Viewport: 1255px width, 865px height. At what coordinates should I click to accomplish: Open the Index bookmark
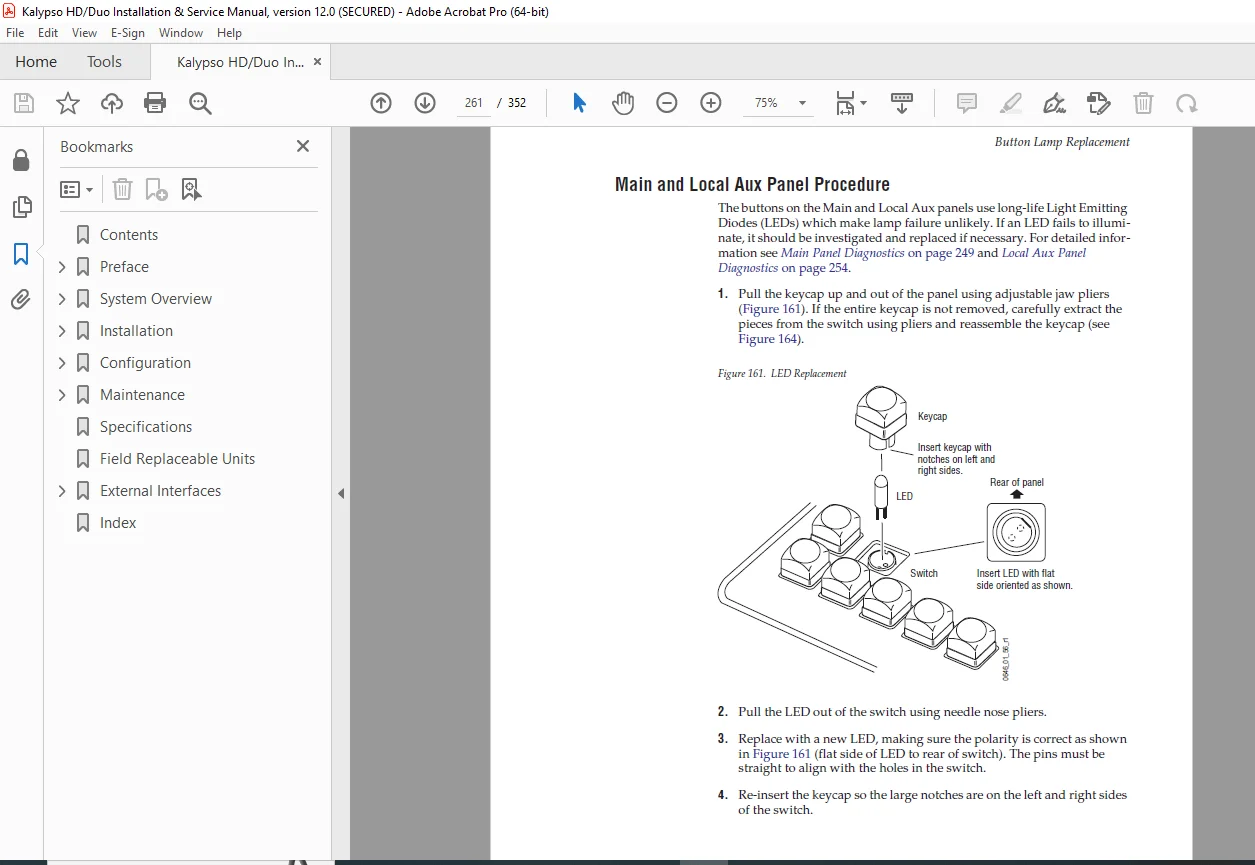pyautogui.click(x=118, y=523)
